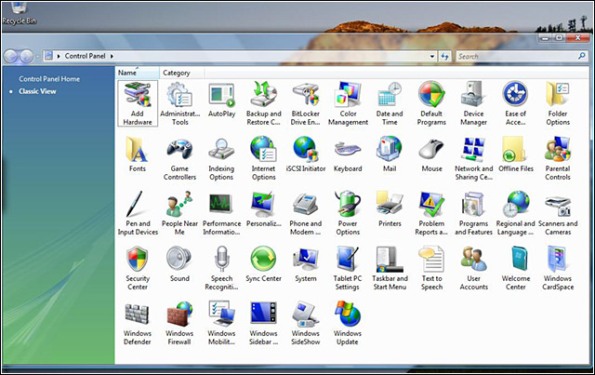
Task: Click into the Search input field
Action: pos(517,57)
